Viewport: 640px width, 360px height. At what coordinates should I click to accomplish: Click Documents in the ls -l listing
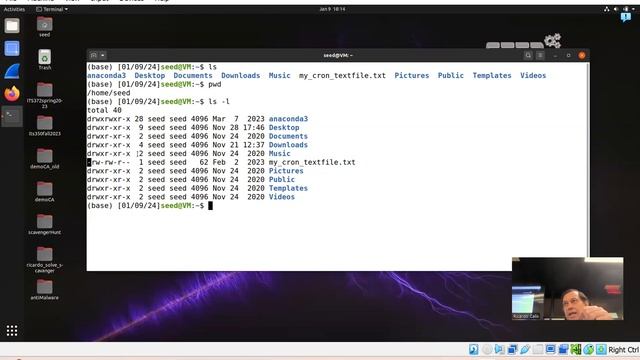(288, 136)
